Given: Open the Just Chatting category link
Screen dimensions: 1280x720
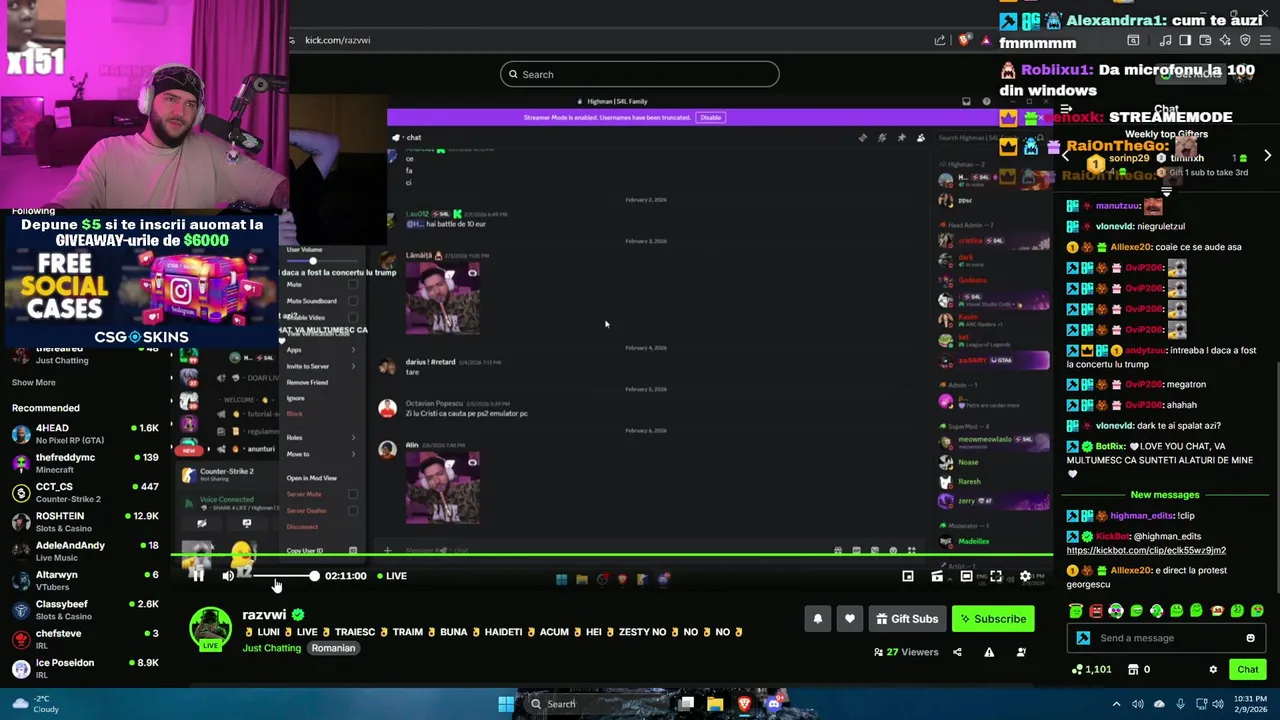Looking at the screenshot, I should (271, 648).
